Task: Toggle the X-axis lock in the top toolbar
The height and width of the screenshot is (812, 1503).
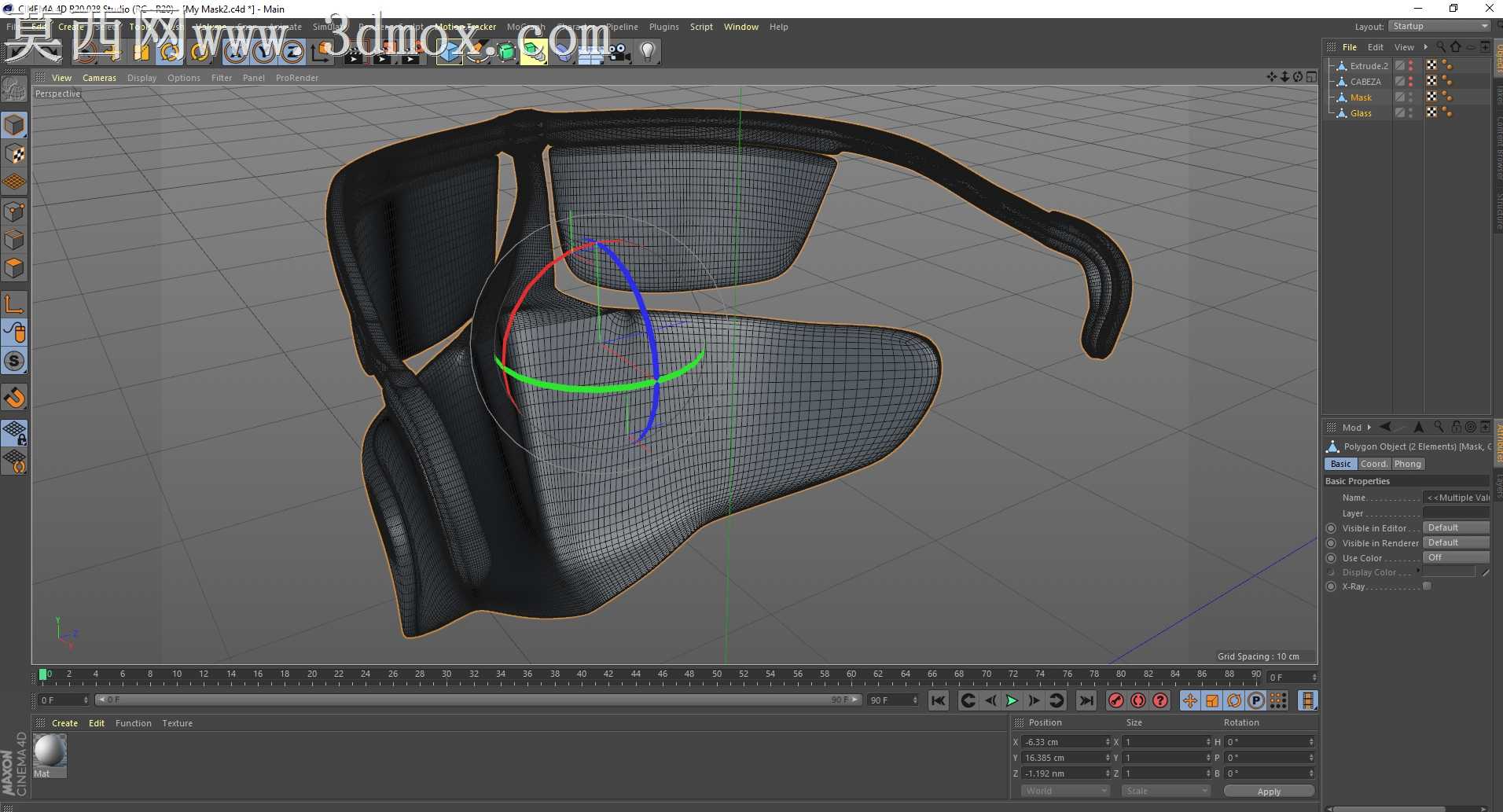Action: [236, 52]
